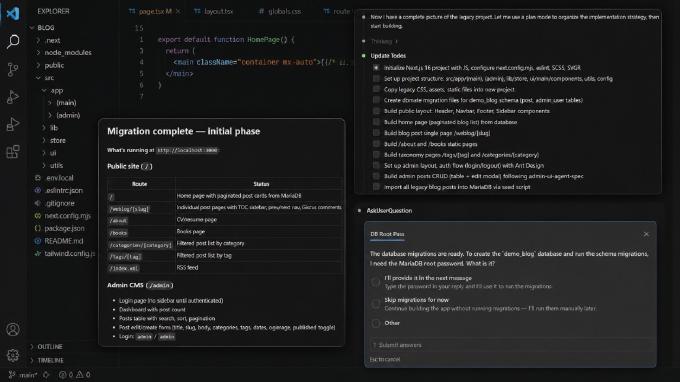Toggle the Initialize Next.js 16 project todo
This screenshot has height=382, width=680.
[x=376, y=68]
